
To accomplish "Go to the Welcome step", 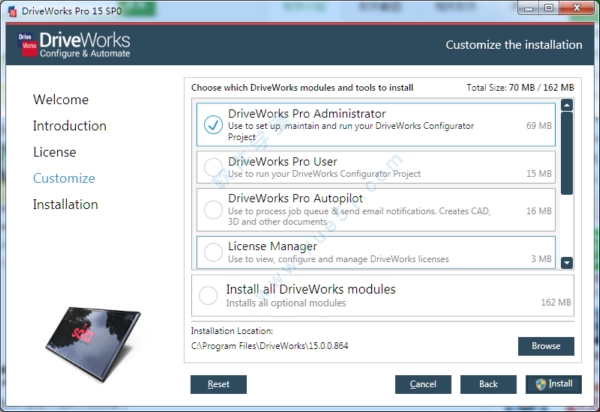I will pyautogui.click(x=61, y=99).
